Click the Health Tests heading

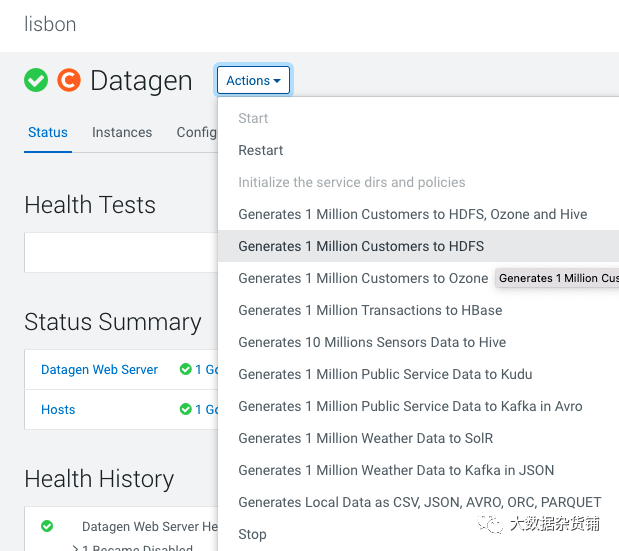pyautogui.click(x=90, y=205)
